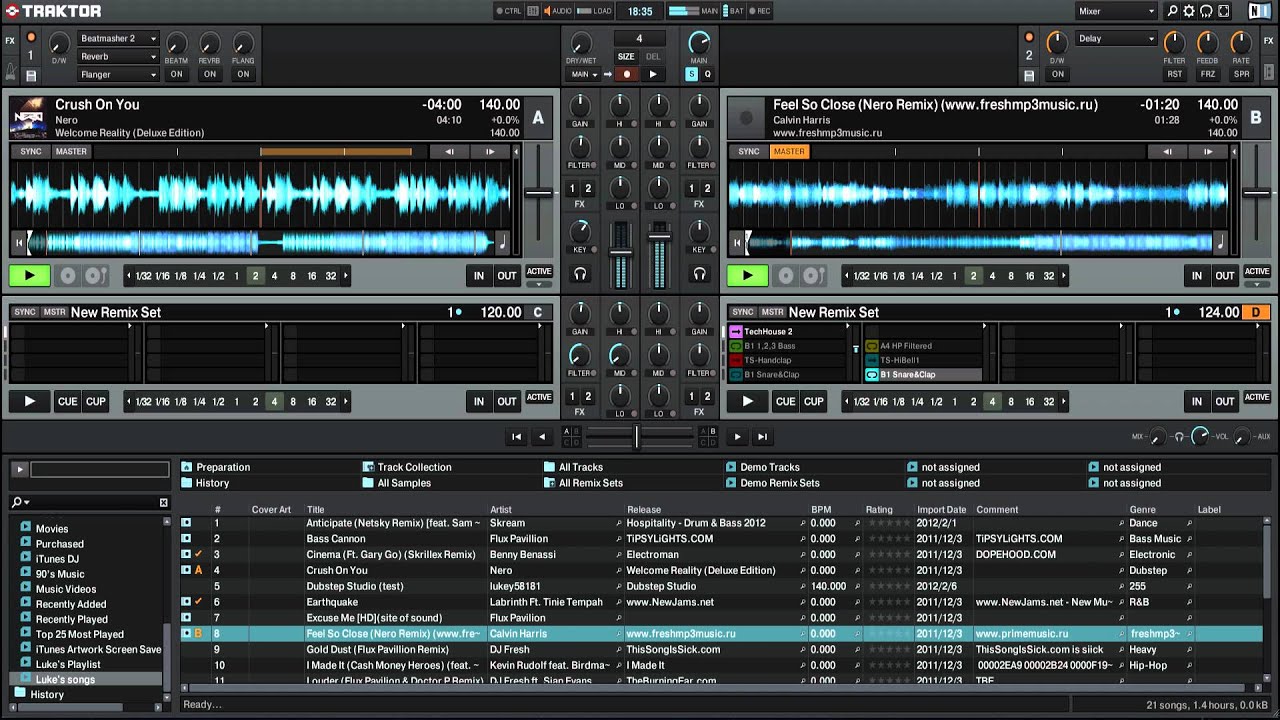The height and width of the screenshot is (720, 1280).
Task: Toggle the cruise headphones icon in header
Action: point(1206,11)
